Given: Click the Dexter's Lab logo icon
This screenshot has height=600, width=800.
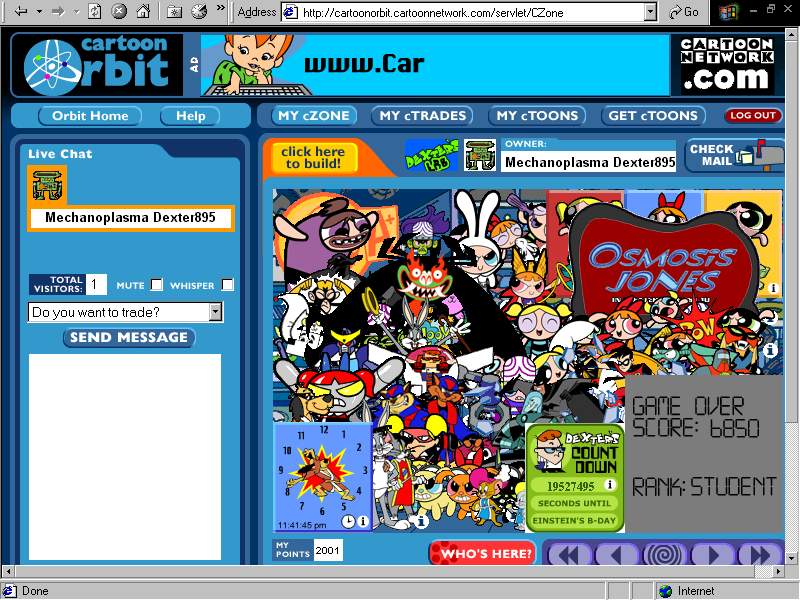Looking at the screenshot, I should click(431, 155).
